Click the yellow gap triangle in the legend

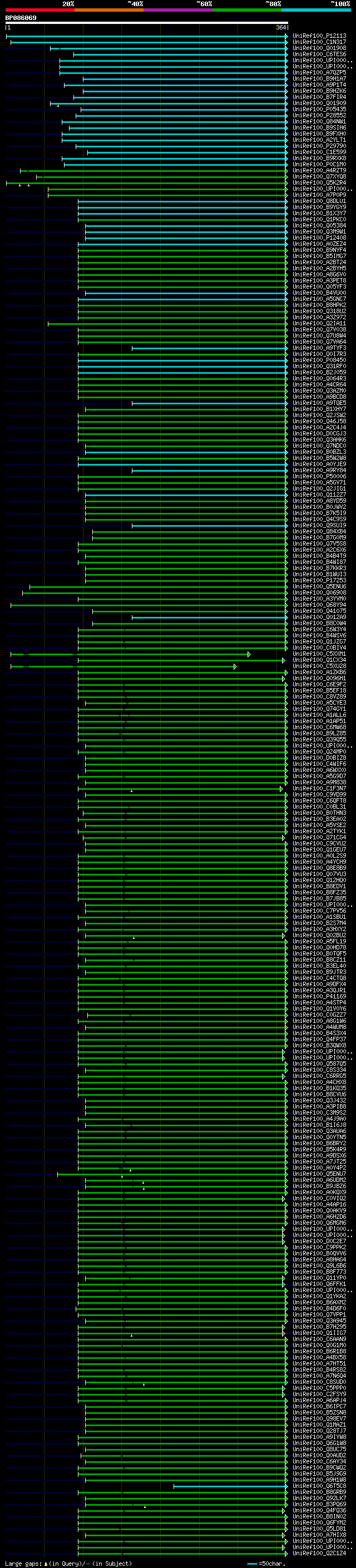click(46, 1564)
